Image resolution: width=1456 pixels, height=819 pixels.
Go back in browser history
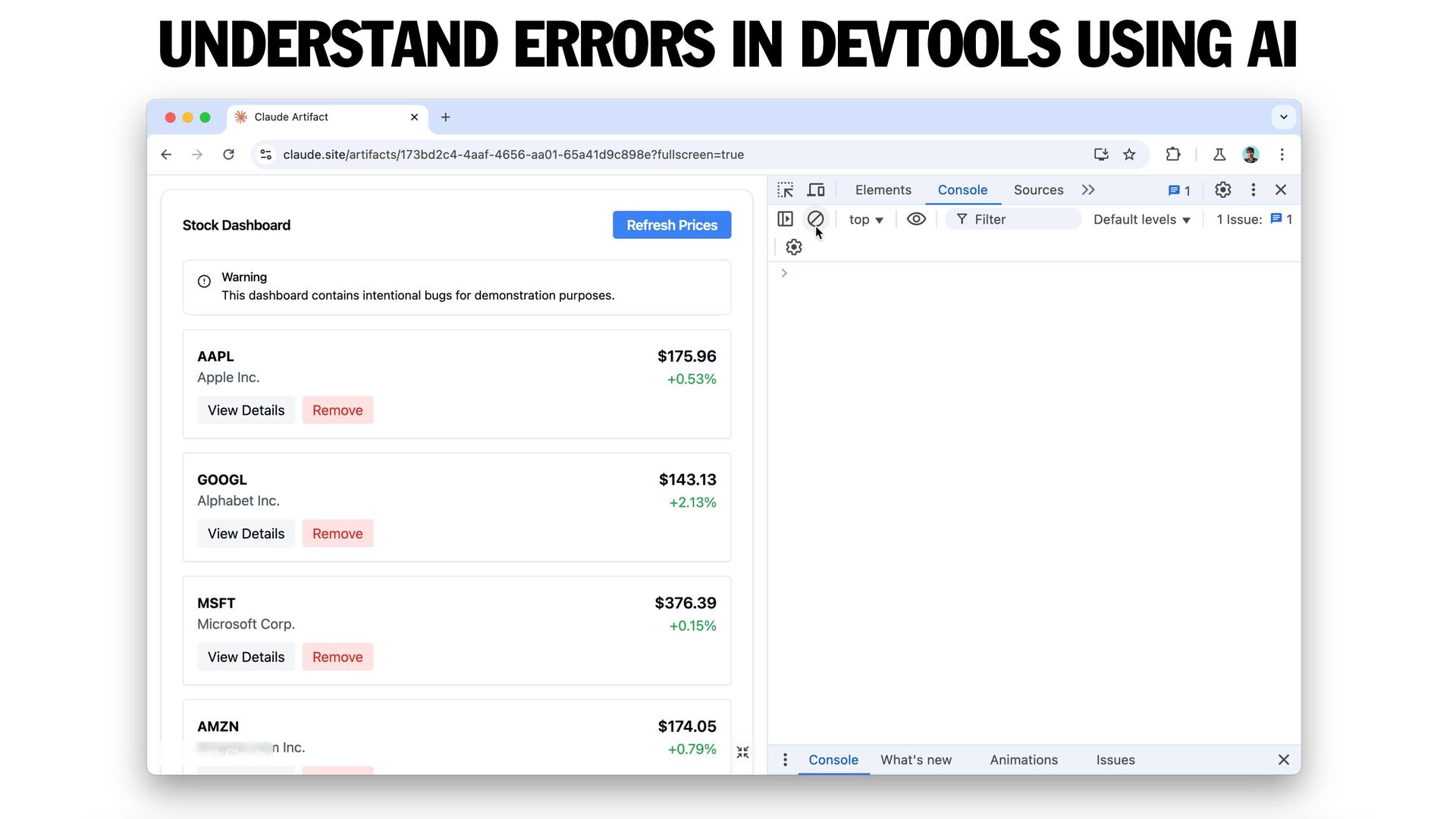coord(166,155)
